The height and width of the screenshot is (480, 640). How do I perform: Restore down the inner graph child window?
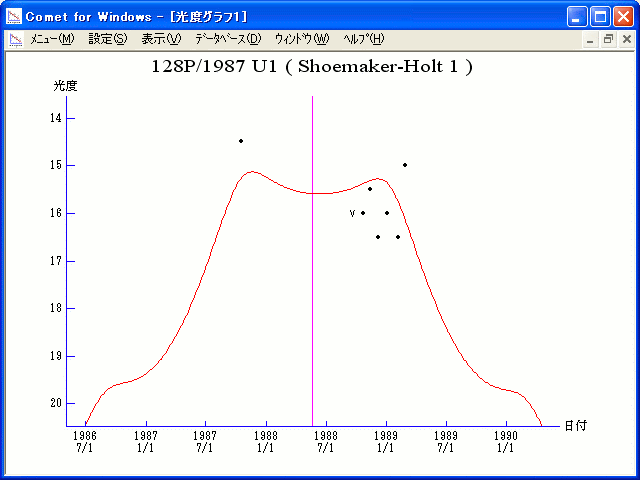(608, 39)
